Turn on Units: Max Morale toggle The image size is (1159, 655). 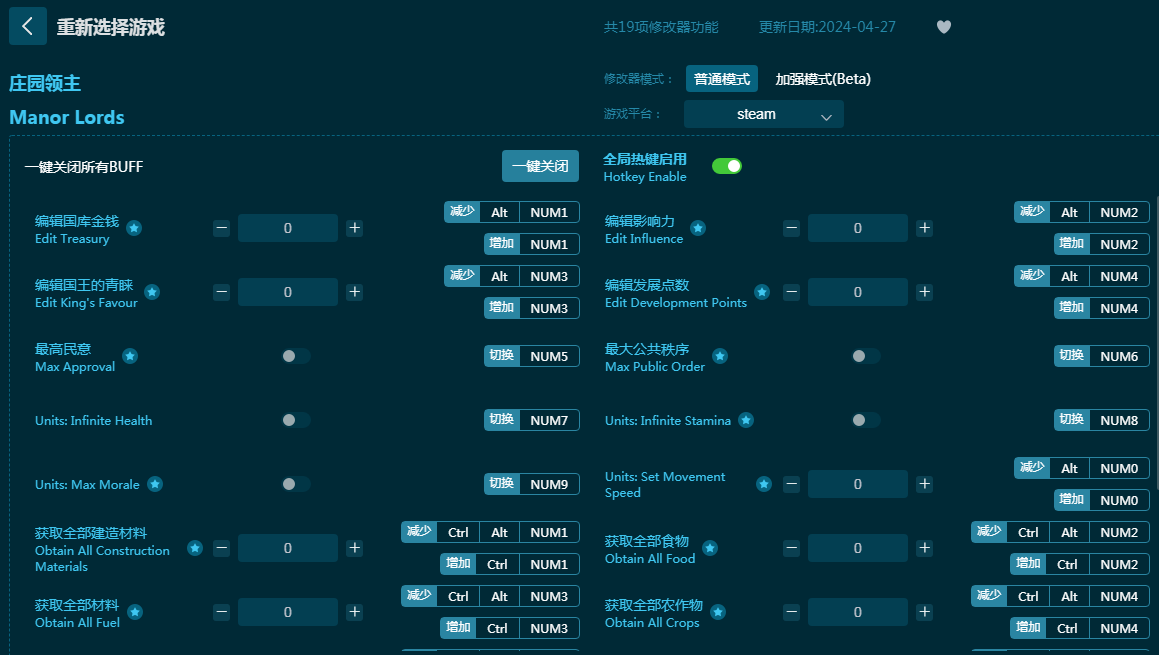pos(296,484)
